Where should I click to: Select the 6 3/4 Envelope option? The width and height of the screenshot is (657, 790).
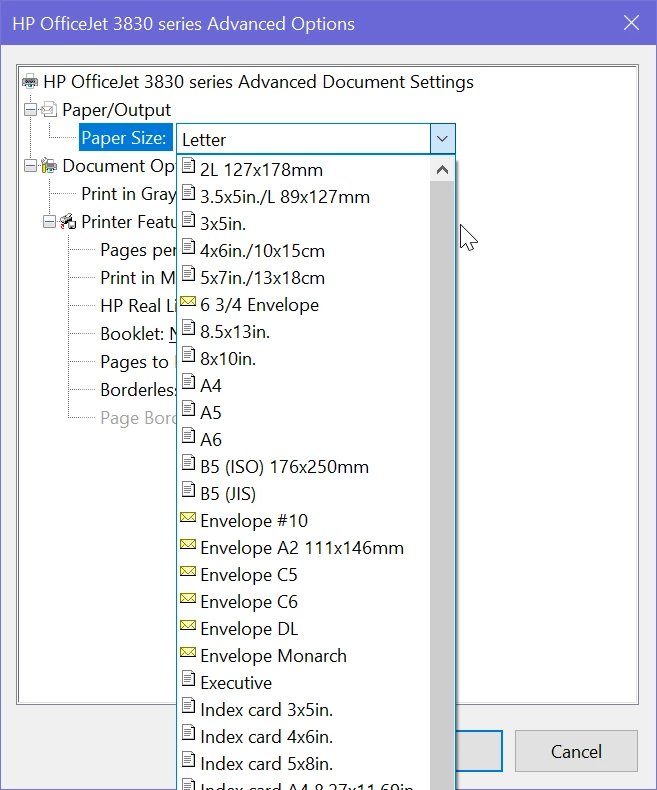click(x=304, y=304)
